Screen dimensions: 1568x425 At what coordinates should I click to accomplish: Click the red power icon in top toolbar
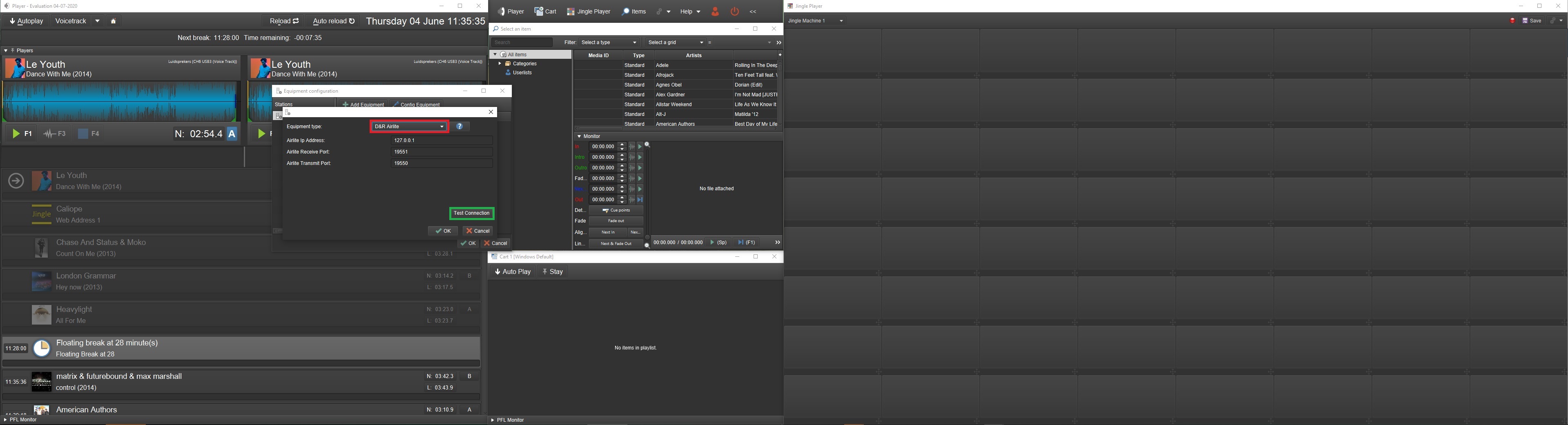pyautogui.click(x=735, y=11)
